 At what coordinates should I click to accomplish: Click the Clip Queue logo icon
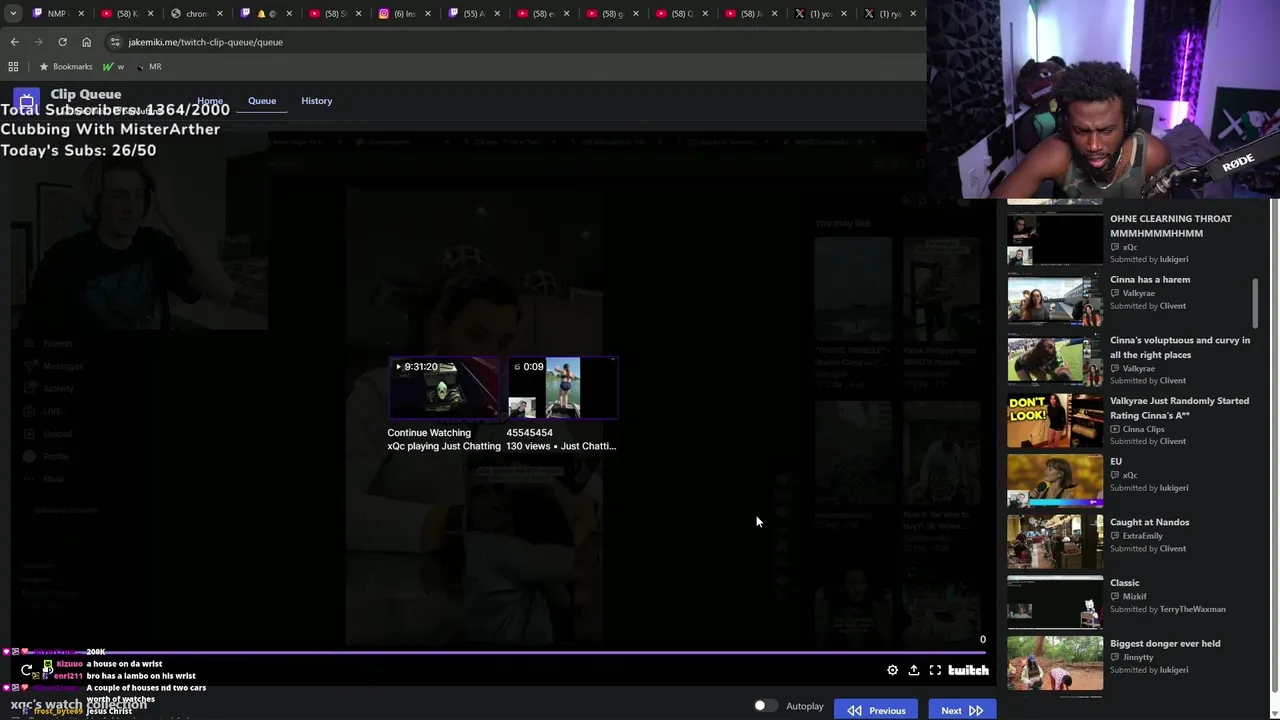[27, 101]
